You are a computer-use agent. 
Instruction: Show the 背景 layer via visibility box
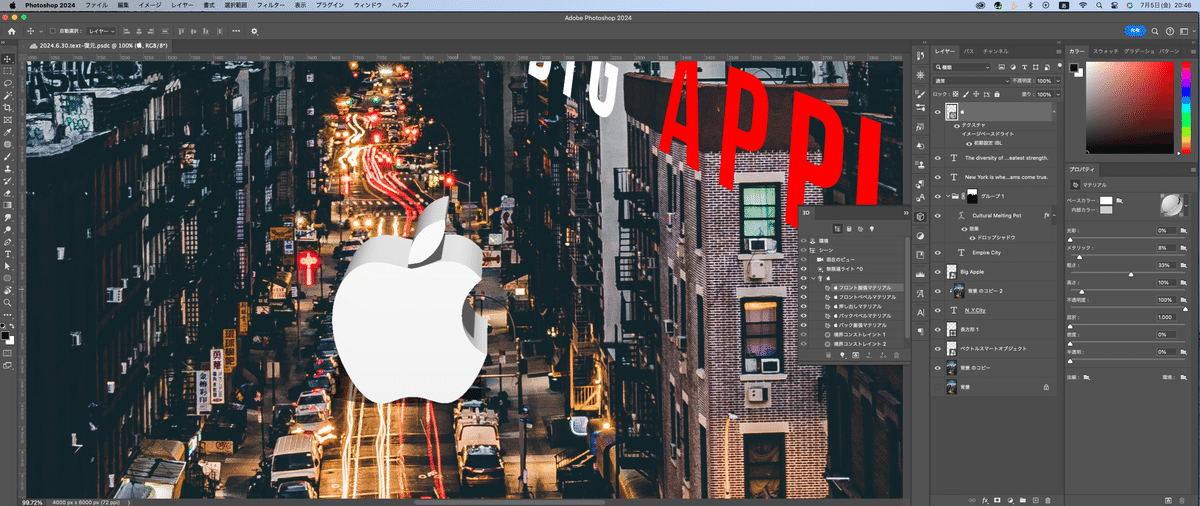coord(938,386)
